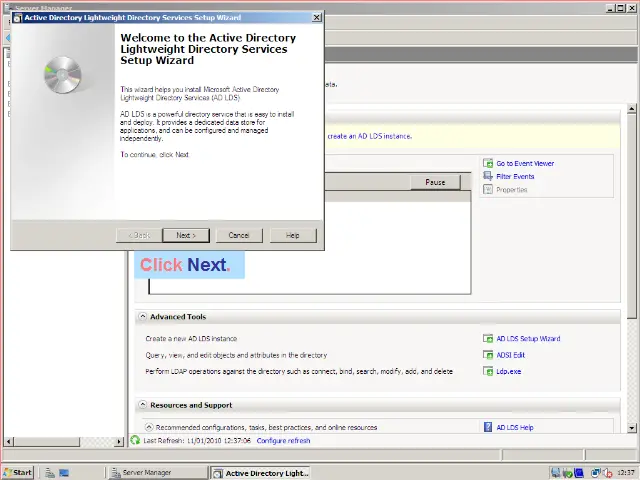Open the Configure refresh link

(283, 441)
